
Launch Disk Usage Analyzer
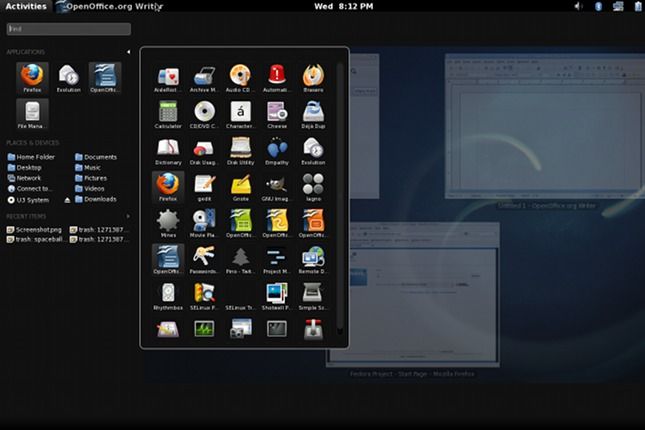click(204, 151)
